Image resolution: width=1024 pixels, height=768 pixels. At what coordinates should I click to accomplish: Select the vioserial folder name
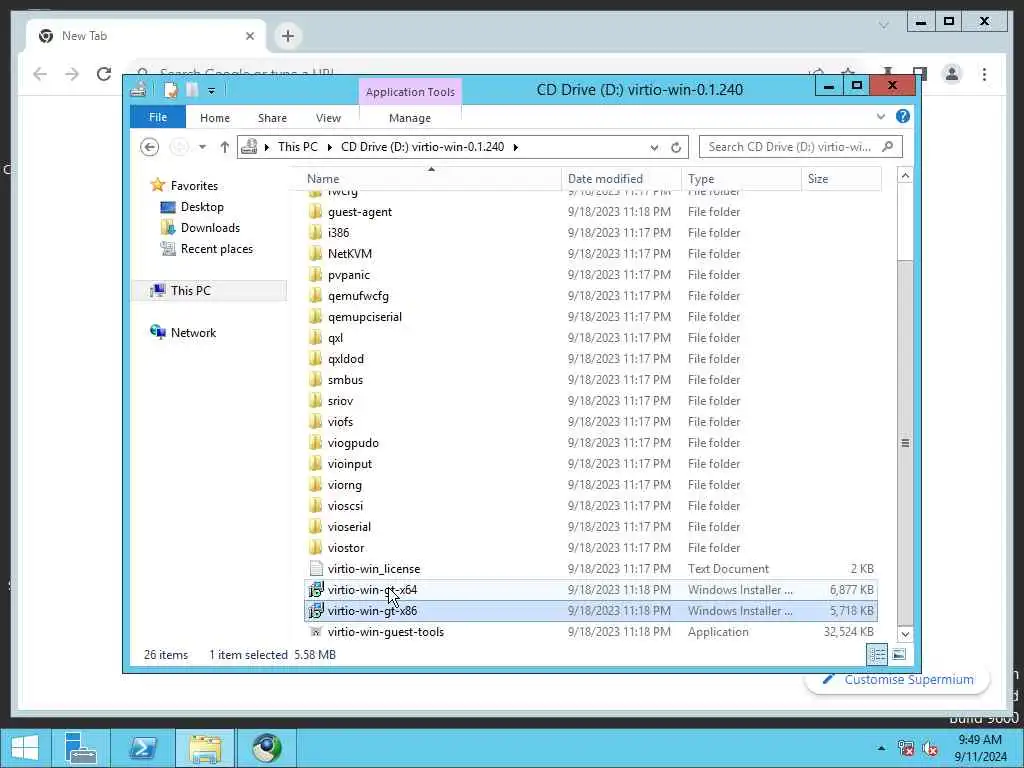[x=349, y=526]
